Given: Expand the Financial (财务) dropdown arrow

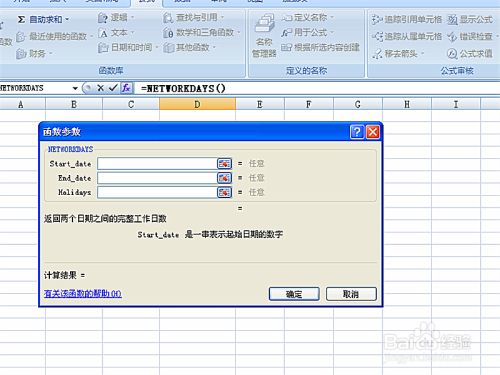Looking at the screenshot, I should pos(51,53).
